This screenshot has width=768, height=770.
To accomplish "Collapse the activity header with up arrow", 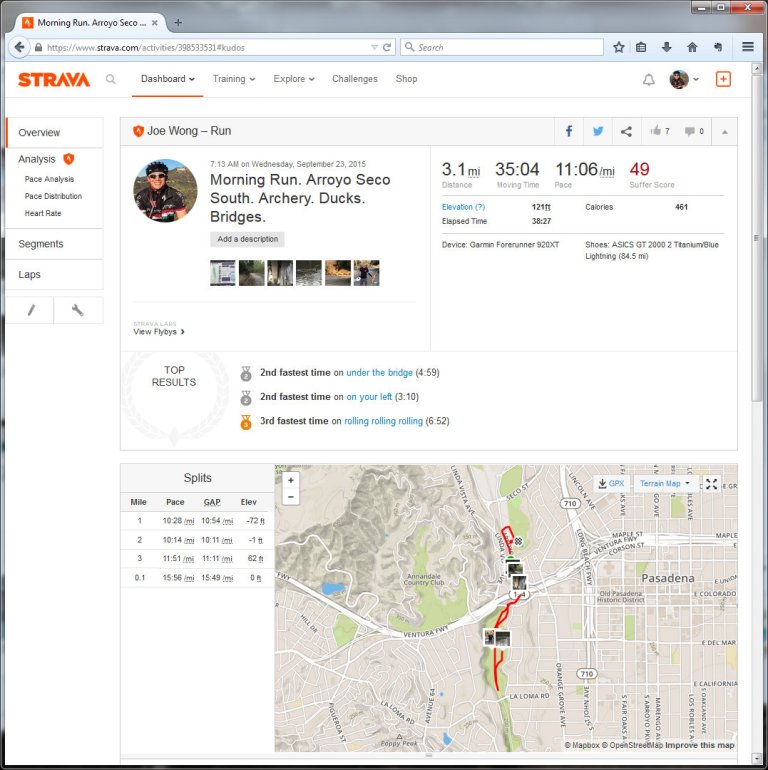I will tap(724, 132).
